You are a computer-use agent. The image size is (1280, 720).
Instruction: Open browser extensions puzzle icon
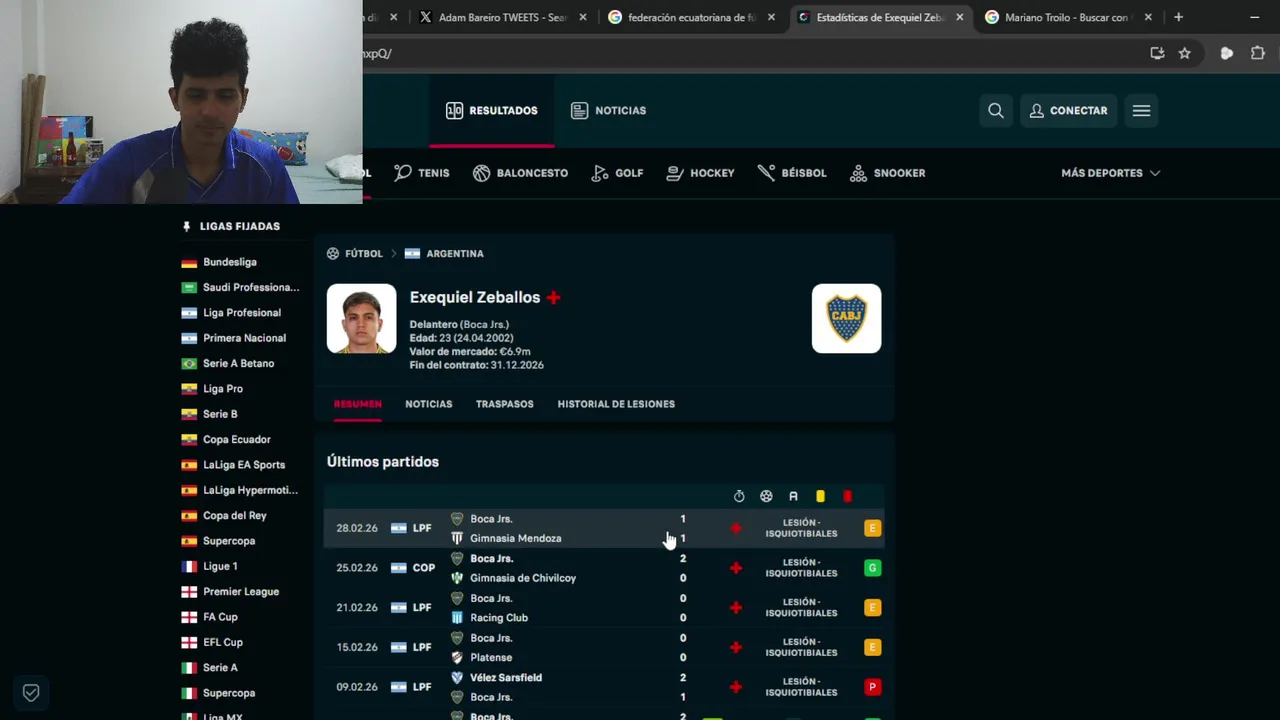coord(1258,53)
